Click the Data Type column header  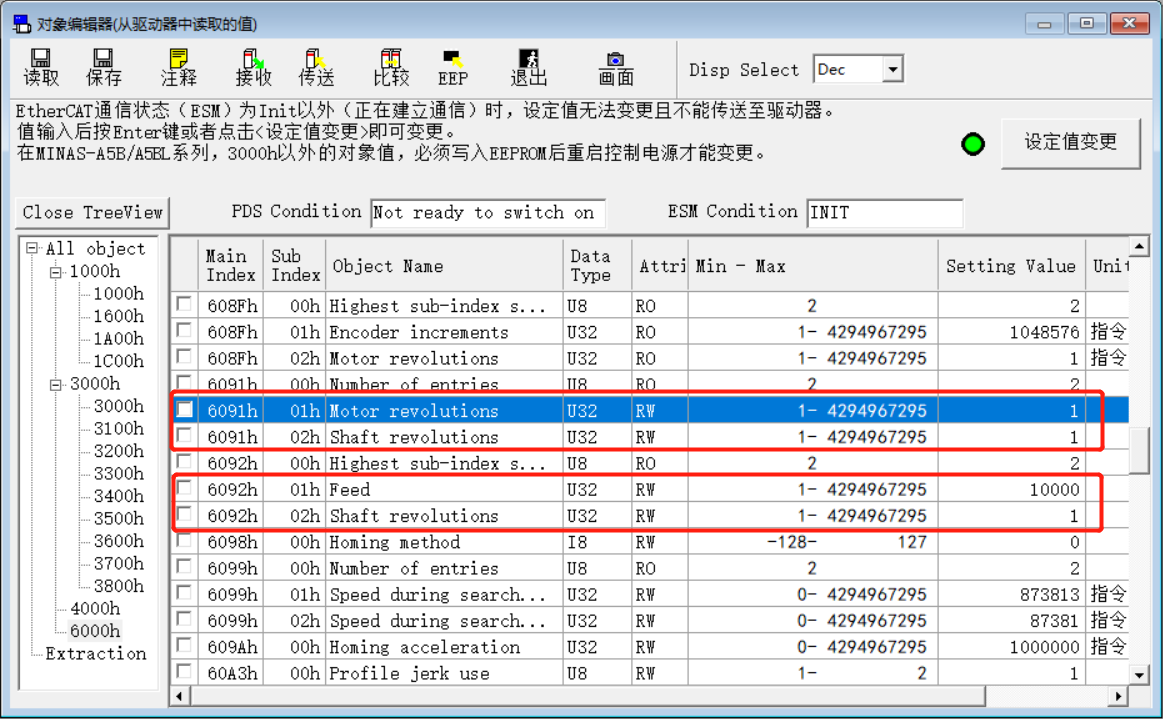(597, 266)
